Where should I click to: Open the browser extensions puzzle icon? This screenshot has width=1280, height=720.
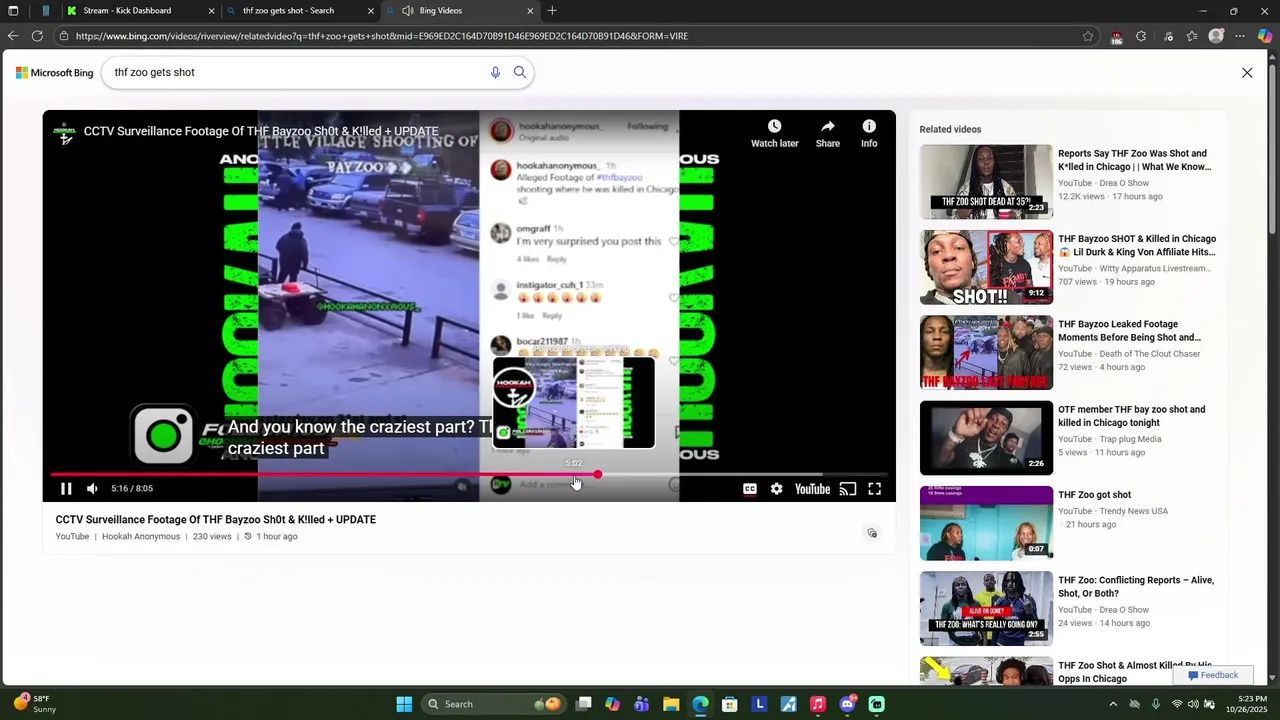coord(1141,36)
